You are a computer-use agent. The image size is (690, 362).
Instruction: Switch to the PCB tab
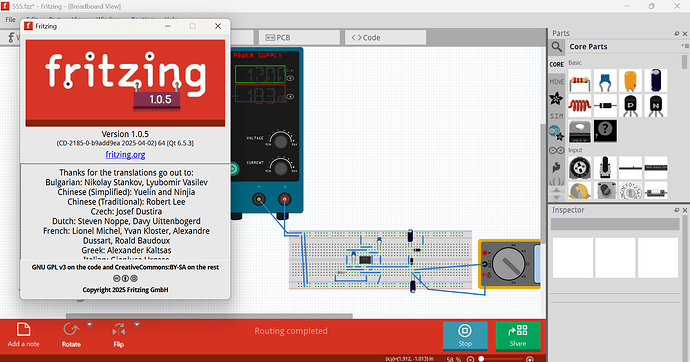pos(299,38)
